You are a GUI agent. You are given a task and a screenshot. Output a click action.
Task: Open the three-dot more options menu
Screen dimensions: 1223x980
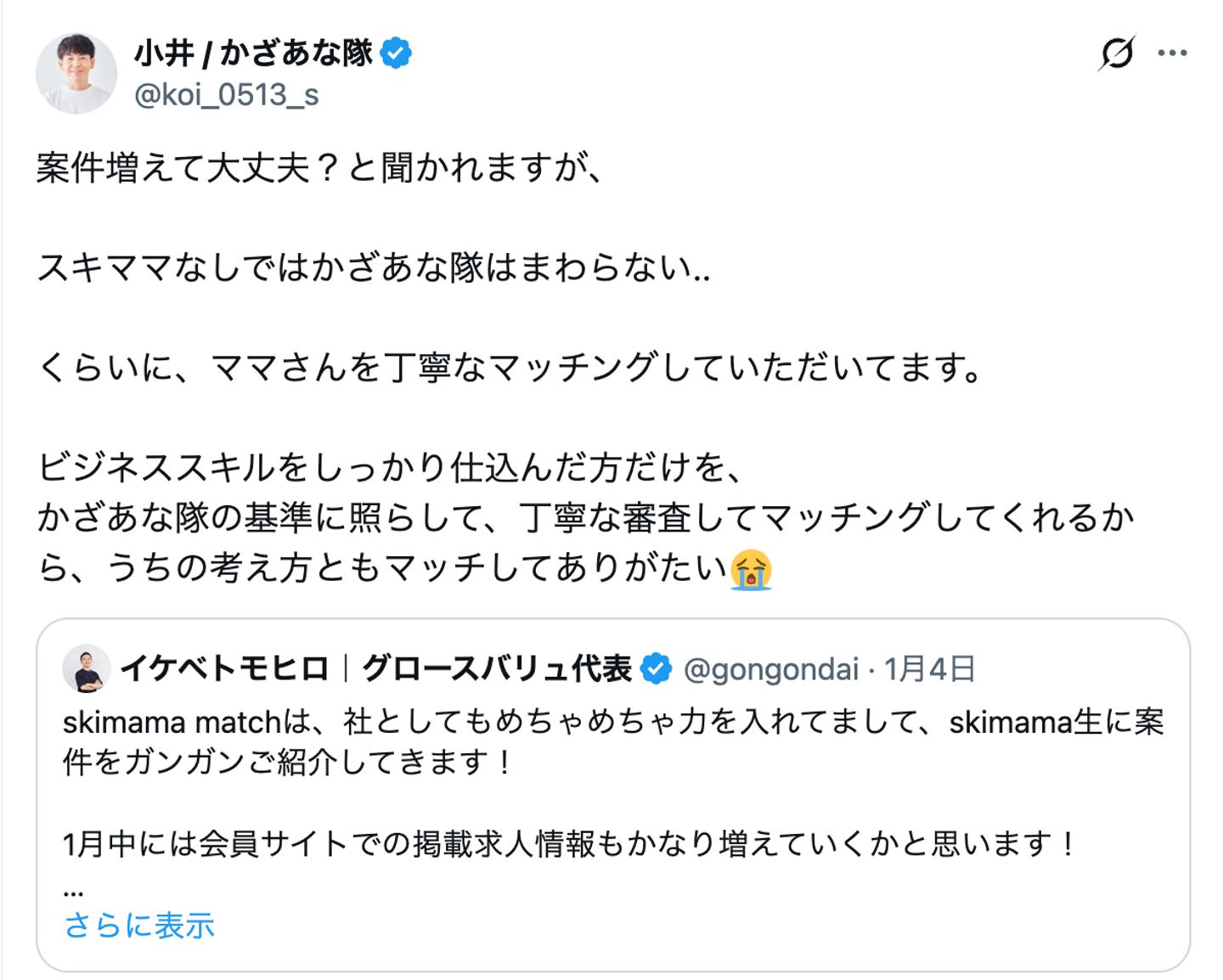[x=1172, y=54]
